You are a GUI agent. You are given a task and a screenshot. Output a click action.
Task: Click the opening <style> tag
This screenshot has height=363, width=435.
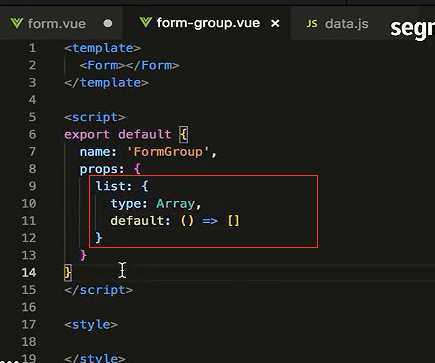[x=91, y=325]
